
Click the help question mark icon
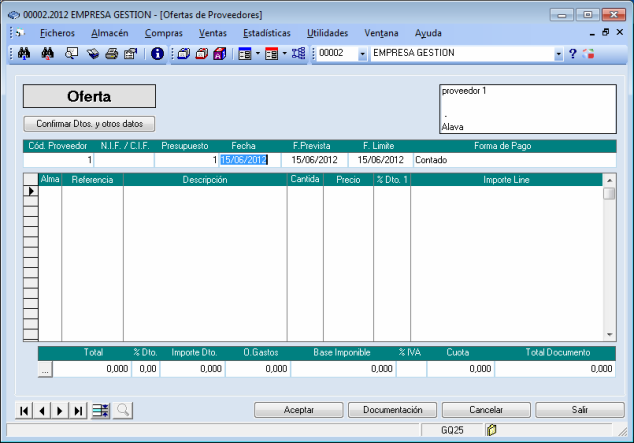pyautogui.click(x=573, y=53)
